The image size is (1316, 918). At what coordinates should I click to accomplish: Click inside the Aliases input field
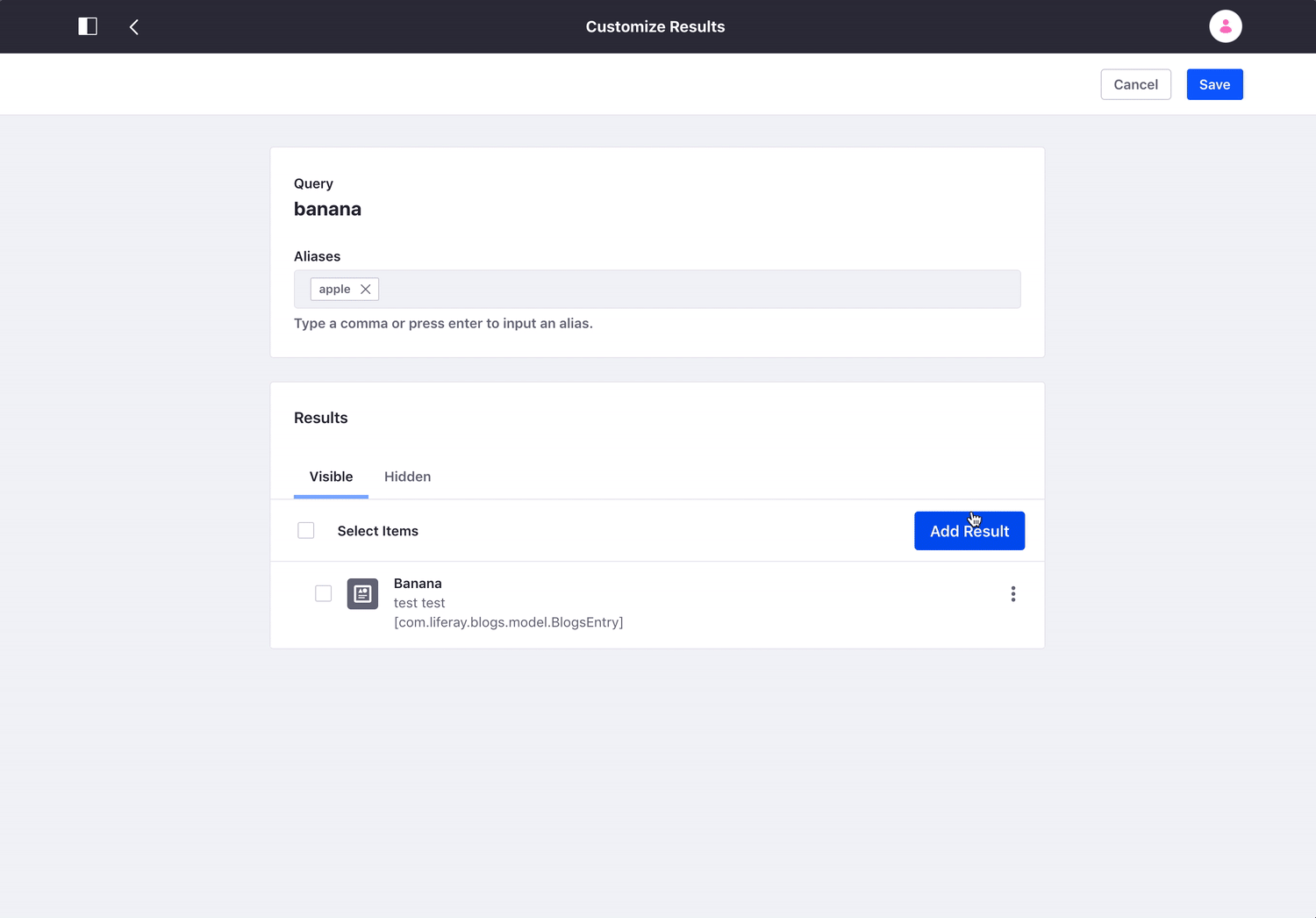tap(702, 289)
